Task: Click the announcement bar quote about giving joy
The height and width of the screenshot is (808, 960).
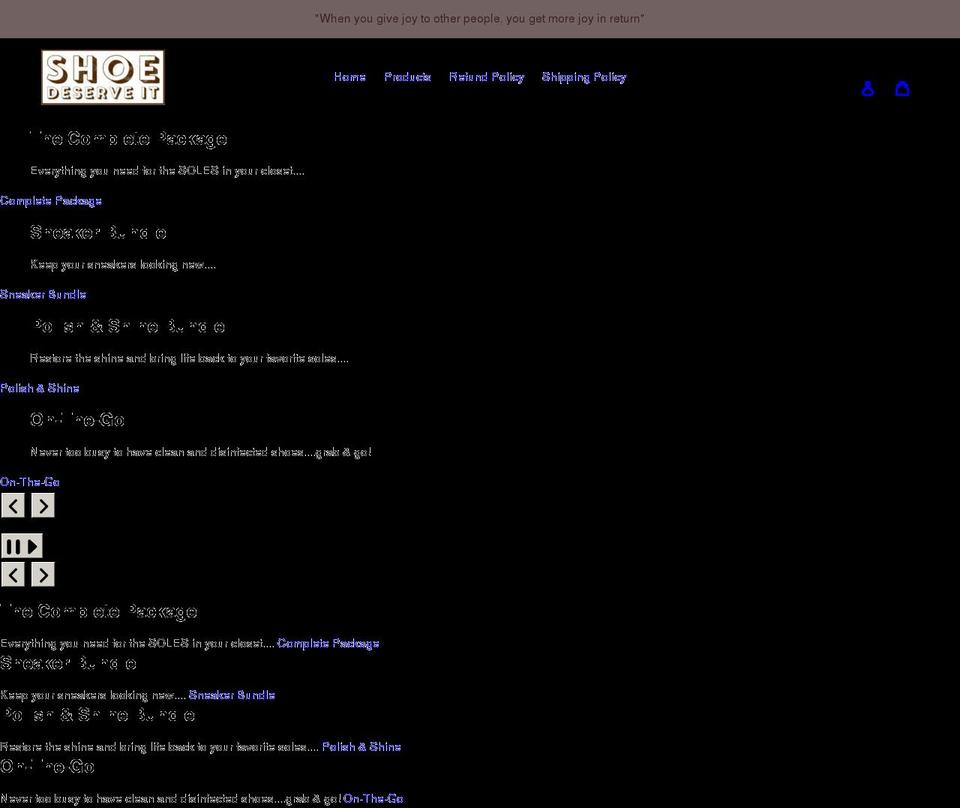Action: tap(479, 19)
